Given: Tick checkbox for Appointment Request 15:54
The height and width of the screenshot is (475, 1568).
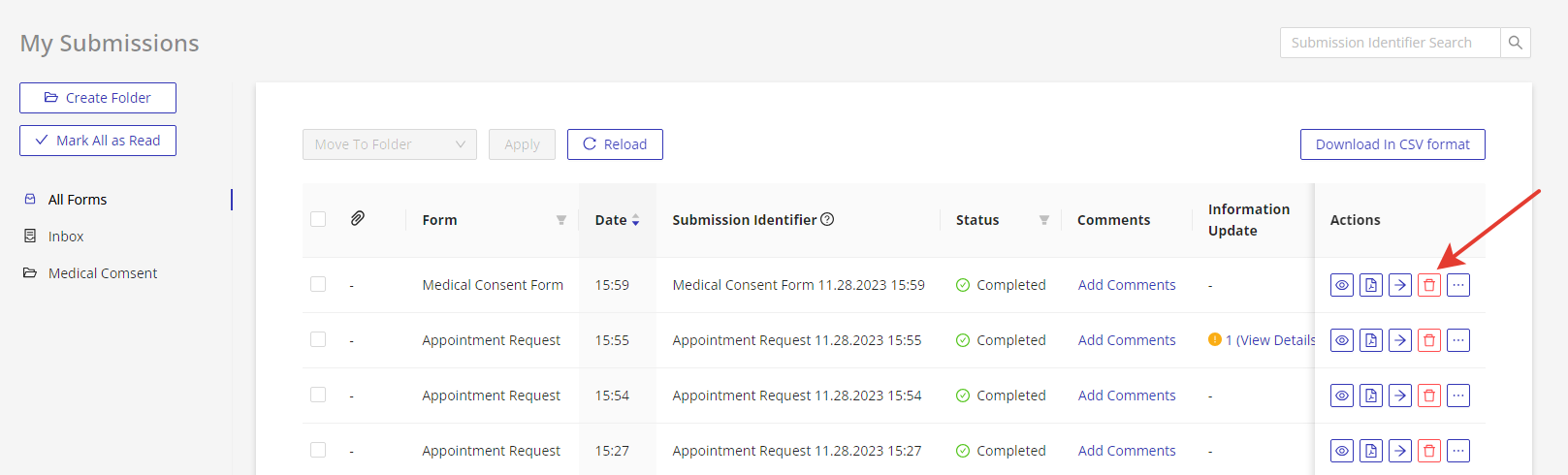Looking at the screenshot, I should tap(318, 395).
